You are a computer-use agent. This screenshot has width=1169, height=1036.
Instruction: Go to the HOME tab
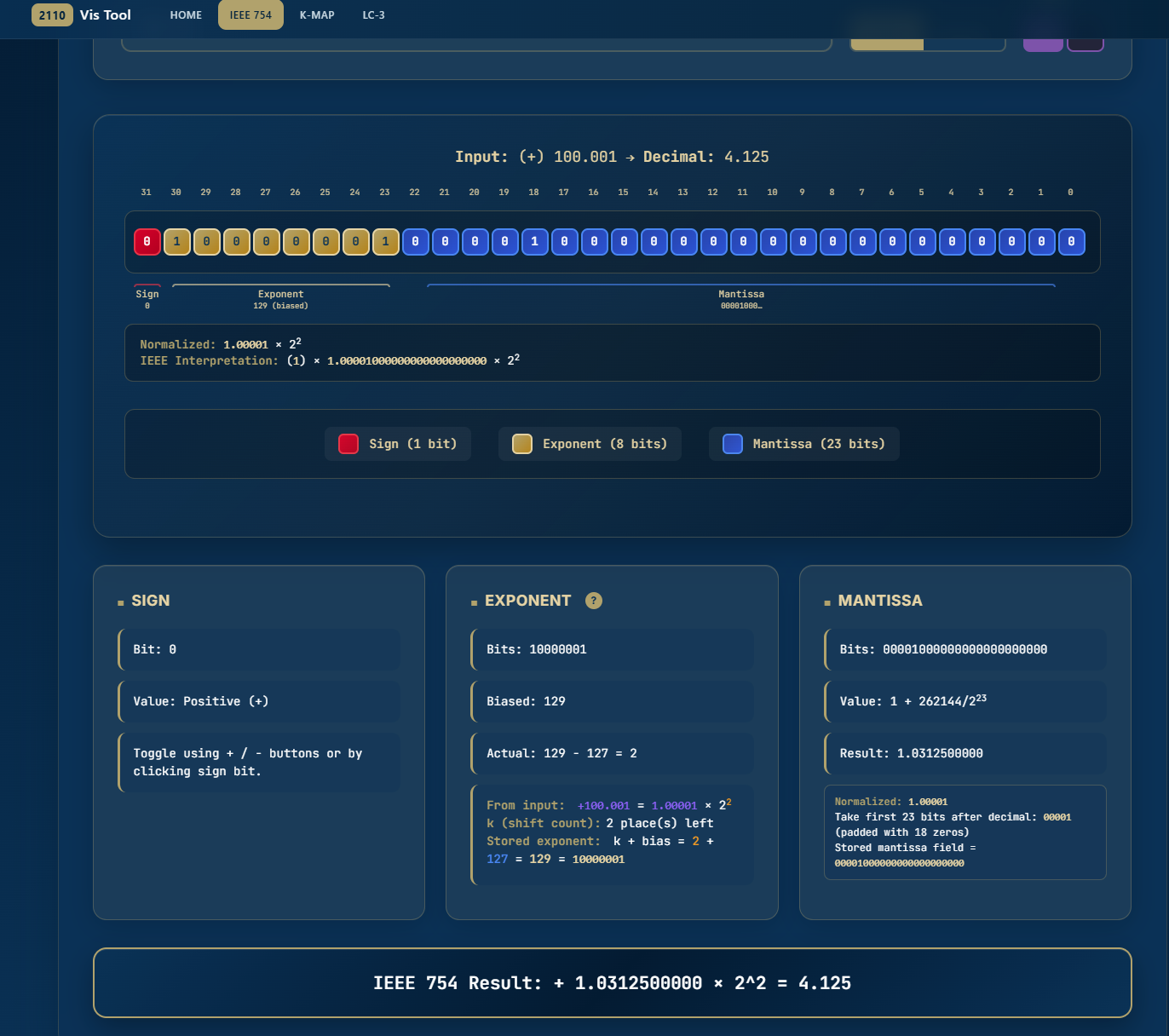pyautogui.click(x=186, y=14)
